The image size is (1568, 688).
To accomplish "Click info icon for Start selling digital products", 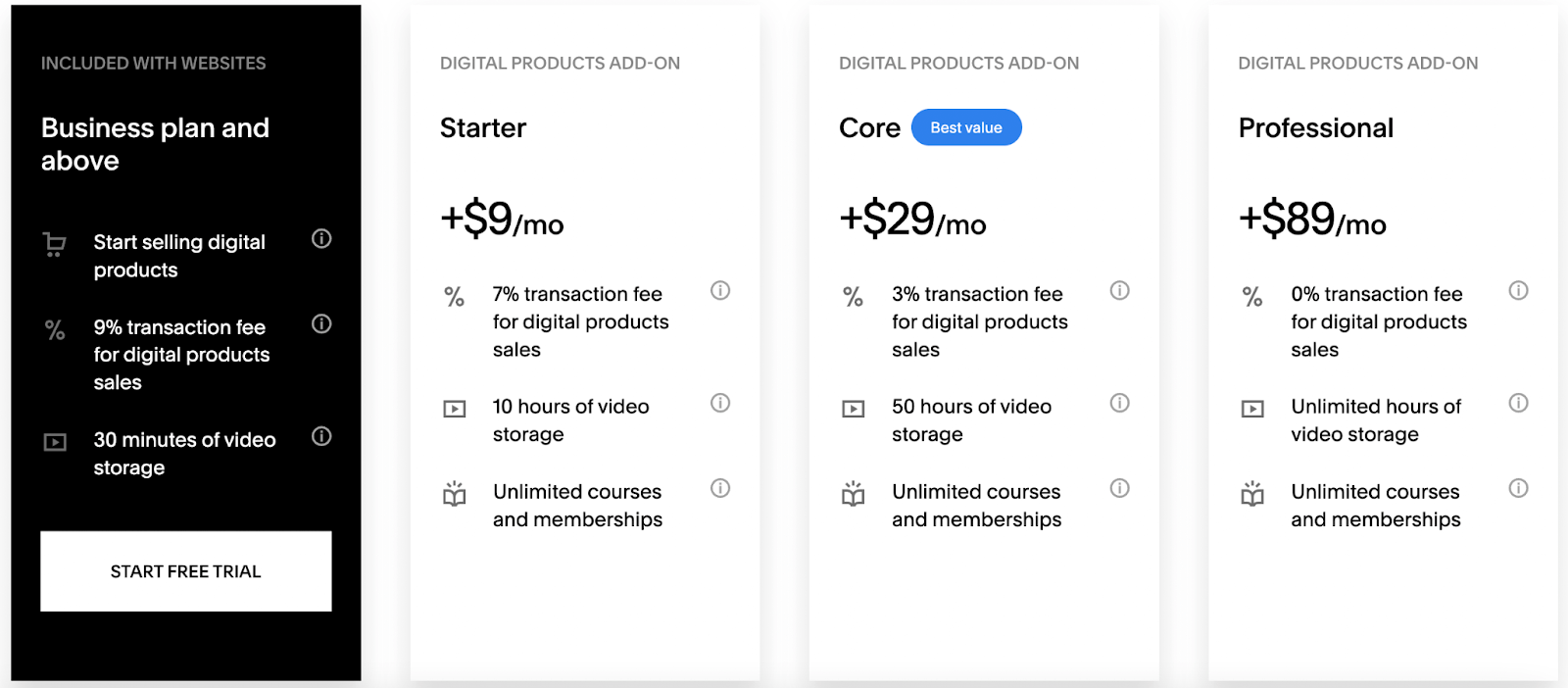I will 321,238.
